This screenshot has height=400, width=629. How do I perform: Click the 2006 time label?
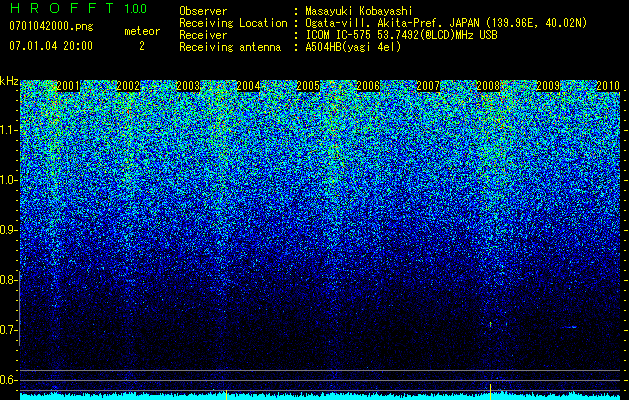point(368,86)
